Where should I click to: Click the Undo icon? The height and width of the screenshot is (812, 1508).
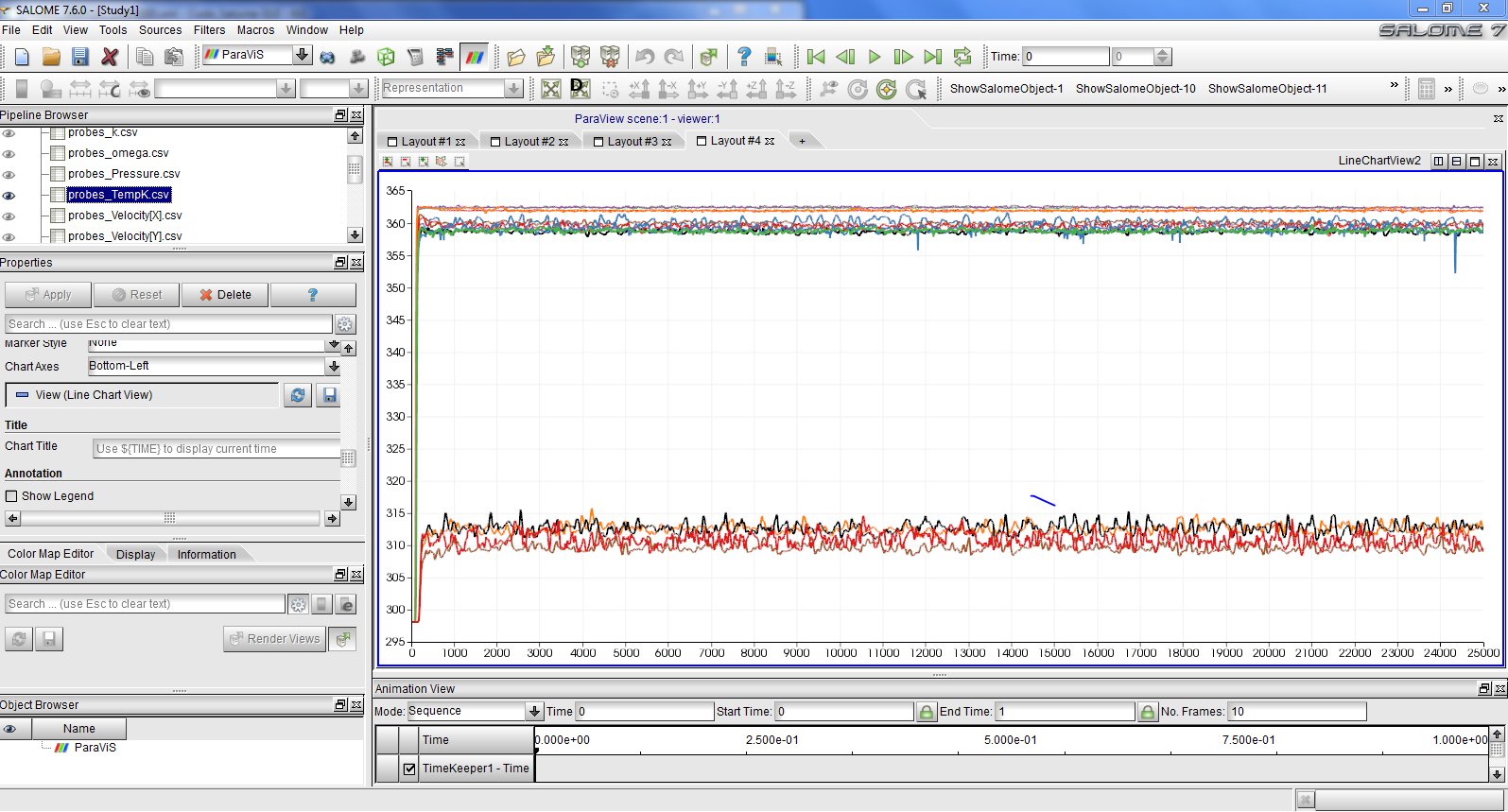(645, 57)
